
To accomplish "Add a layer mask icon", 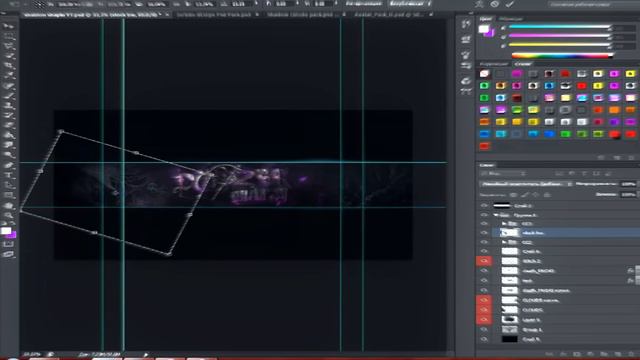I will [x=577, y=353].
